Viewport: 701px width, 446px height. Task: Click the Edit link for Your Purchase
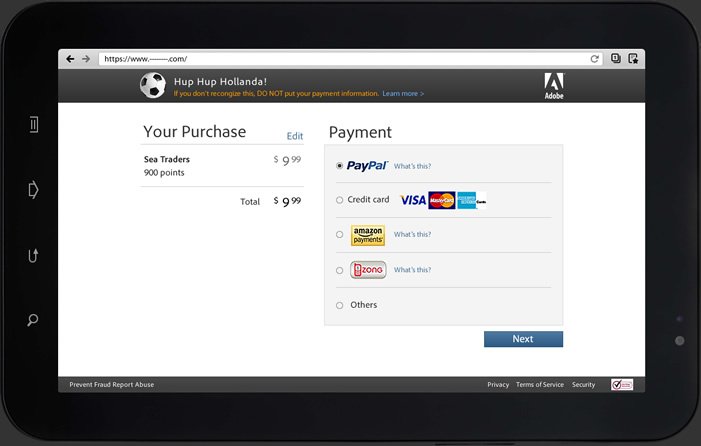click(x=295, y=136)
